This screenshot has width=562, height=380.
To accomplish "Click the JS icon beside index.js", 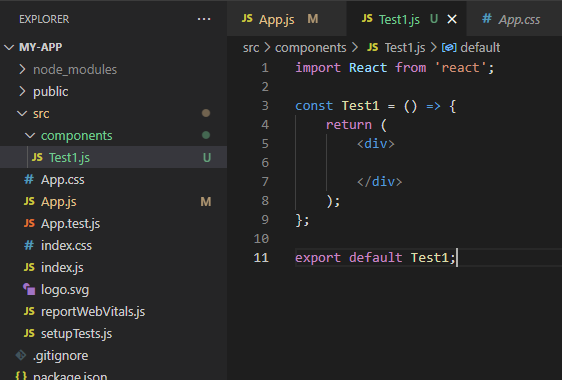I will coord(29,267).
